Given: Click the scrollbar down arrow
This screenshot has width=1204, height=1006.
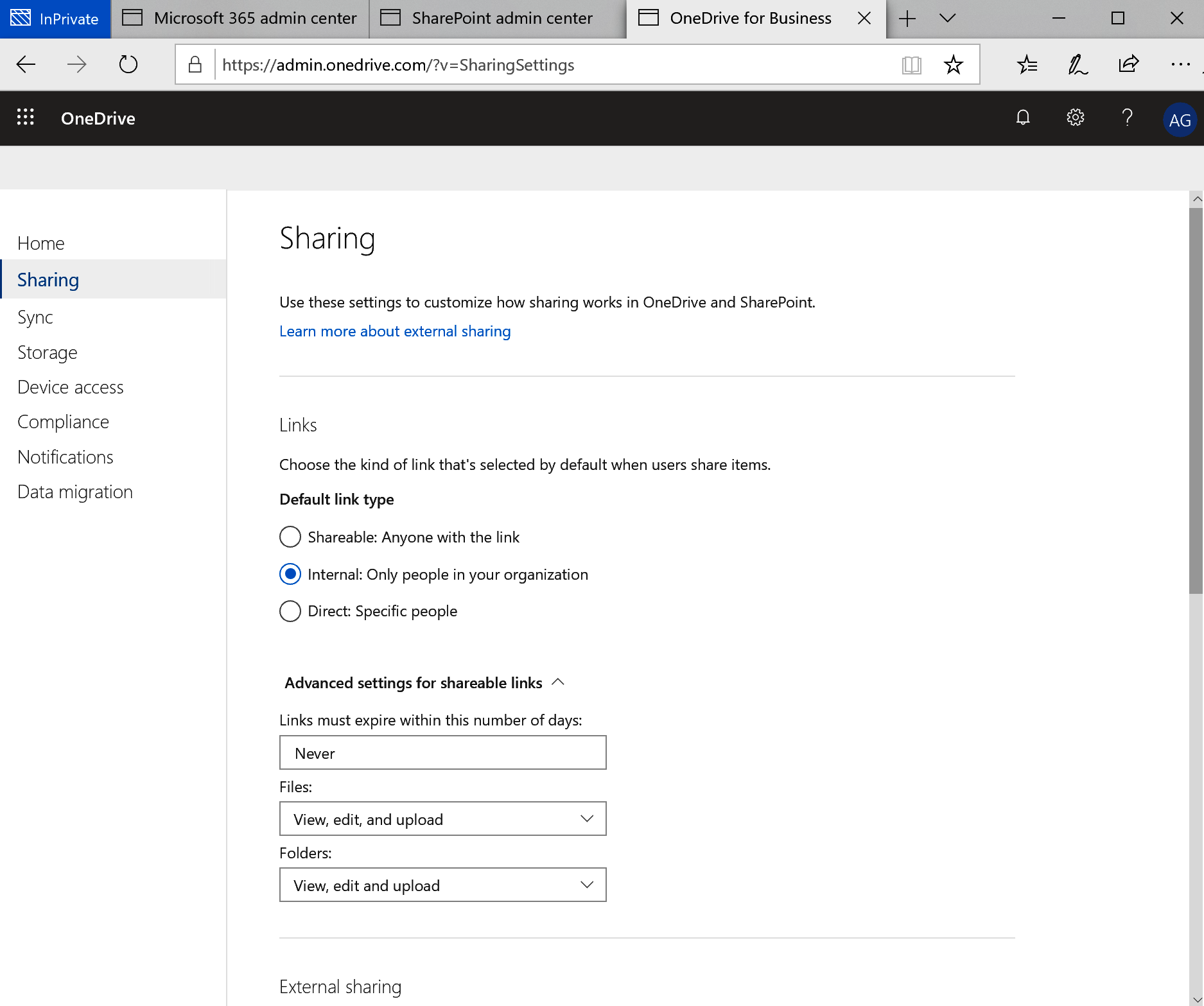Looking at the screenshot, I should pyautogui.click(x=1196, y=1000).
